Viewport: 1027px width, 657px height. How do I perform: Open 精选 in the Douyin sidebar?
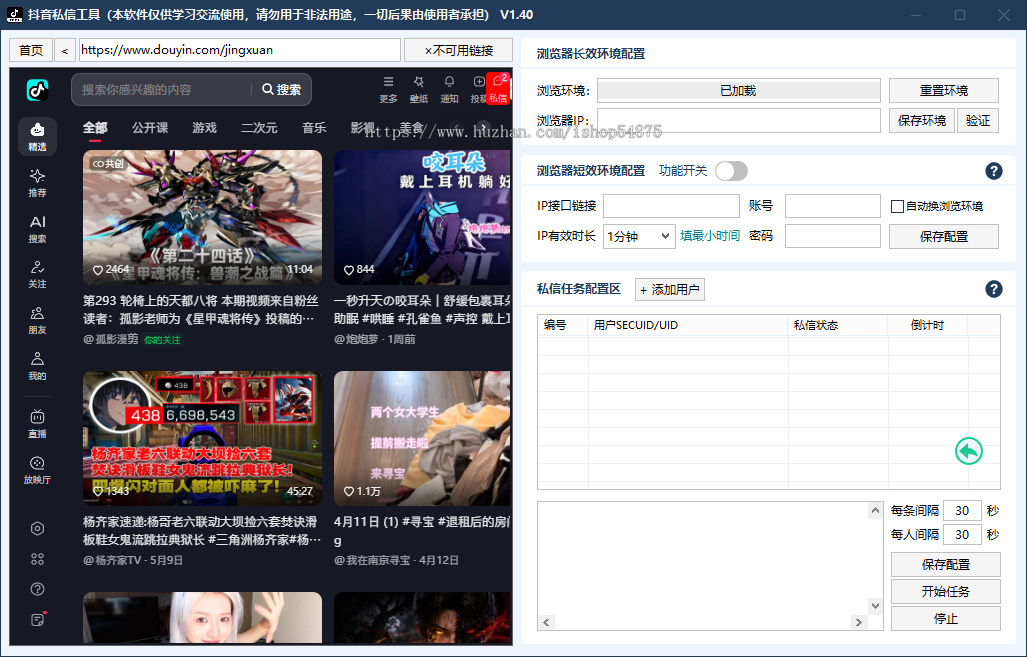point(37,136)
